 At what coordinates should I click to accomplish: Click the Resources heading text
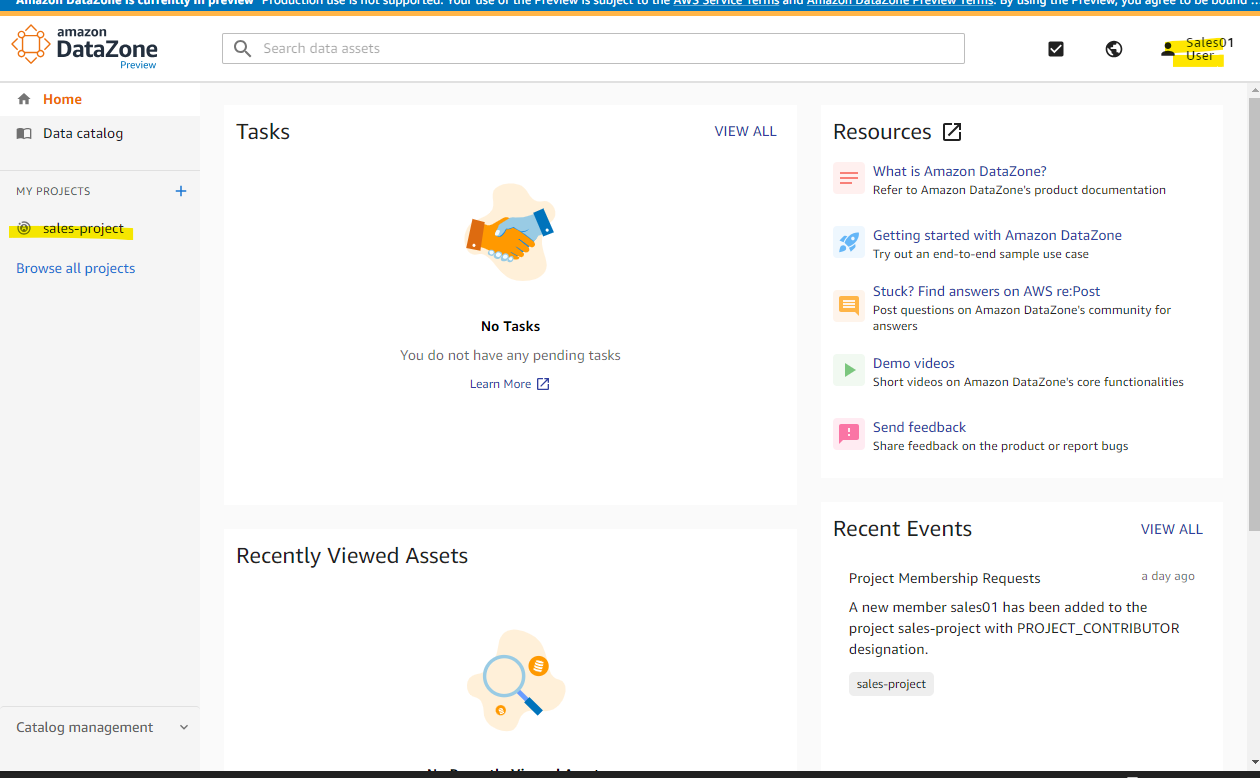[882, 132]
